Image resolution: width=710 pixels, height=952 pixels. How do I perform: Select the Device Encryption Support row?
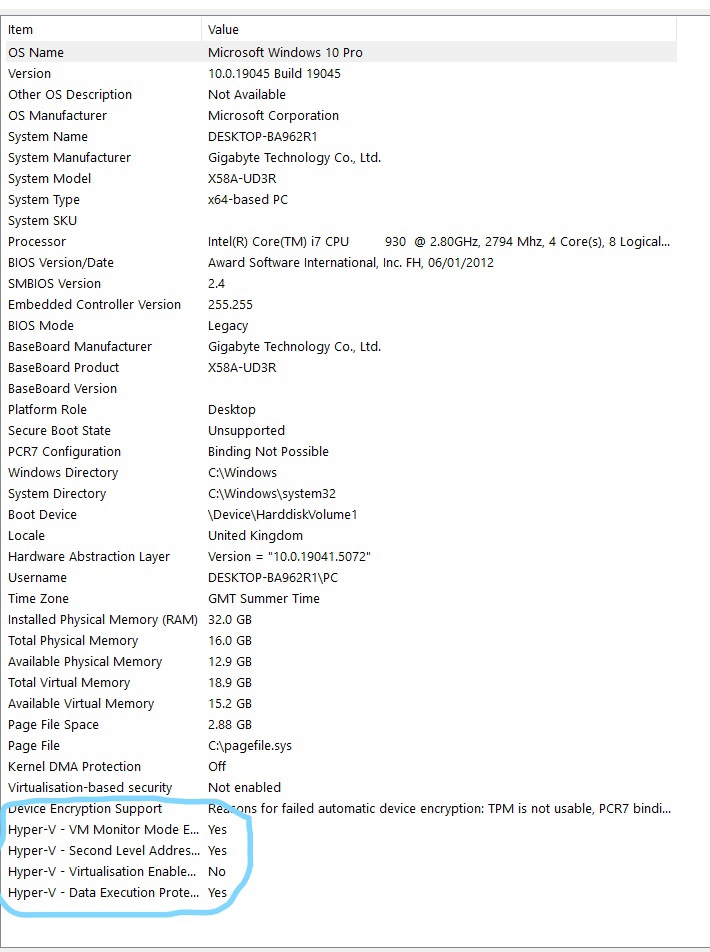coord(341,809)
